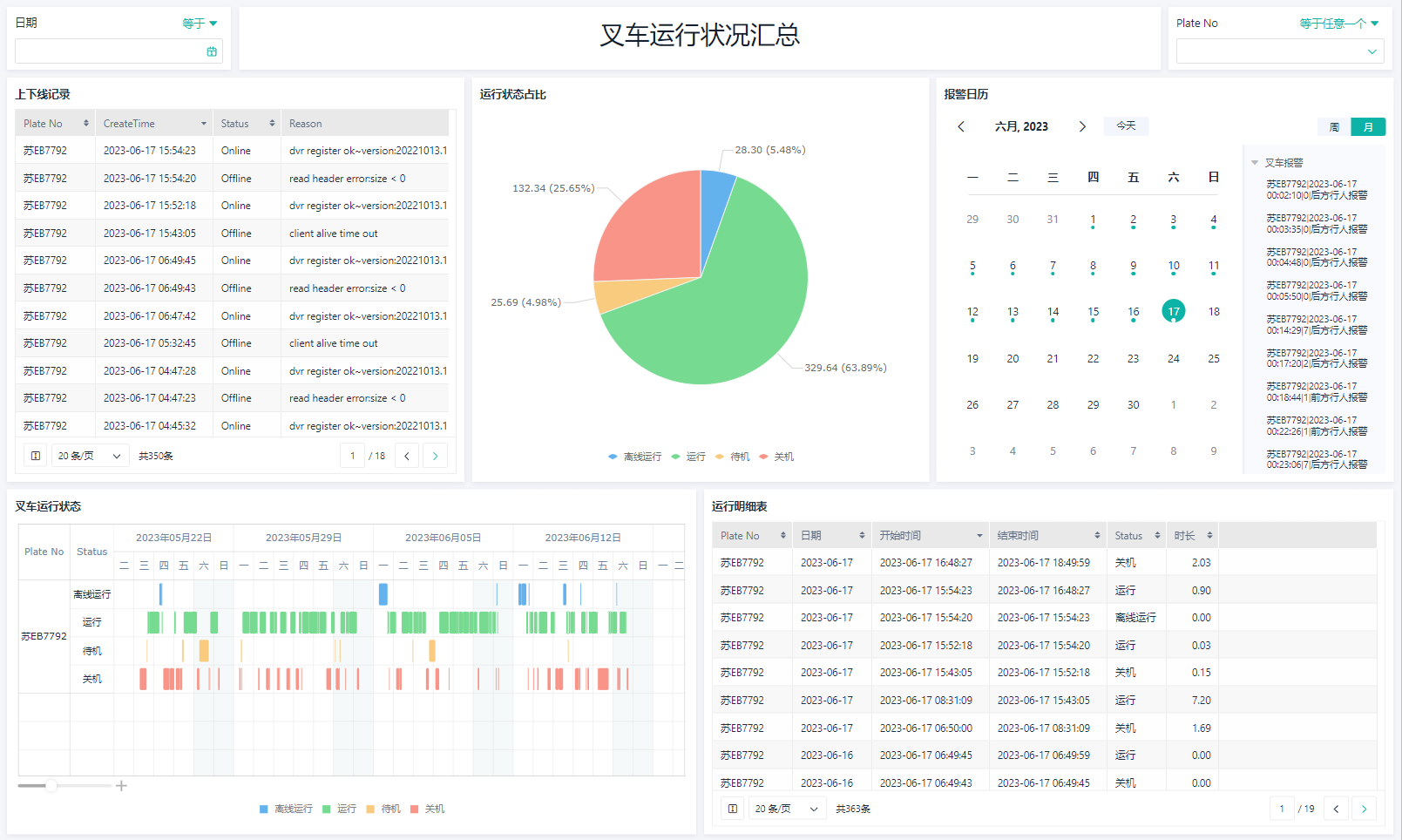
Task: Open the date picker calendar icon
Action: tap(212, 51)
